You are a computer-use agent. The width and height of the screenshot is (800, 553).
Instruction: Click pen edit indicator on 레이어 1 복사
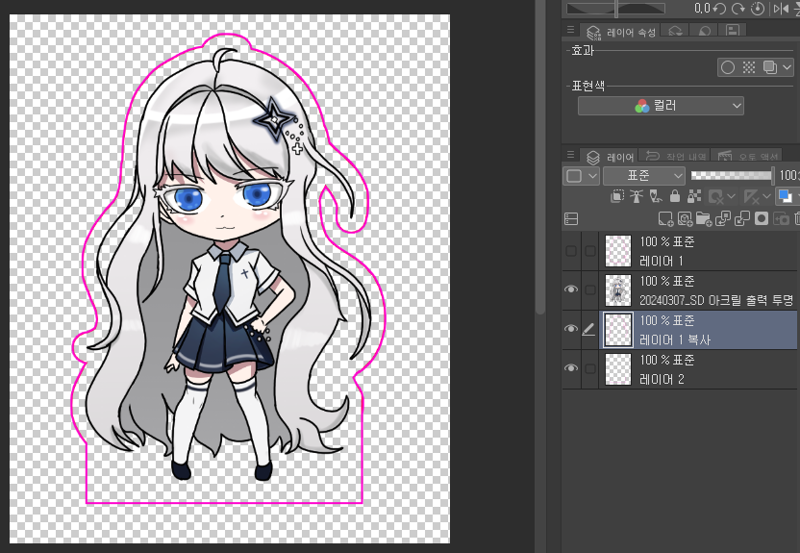point(589,330)
